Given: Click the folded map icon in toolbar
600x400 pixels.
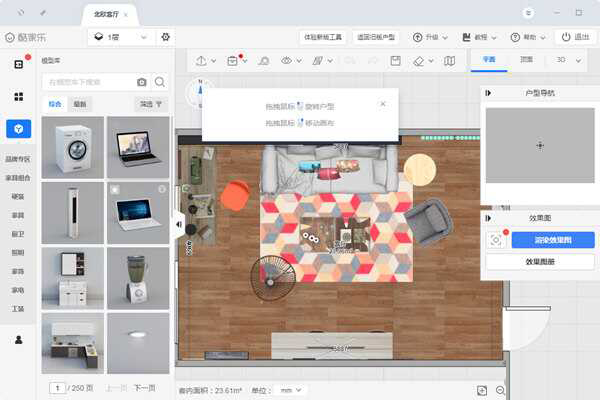Looking at the screenshot, I should pos(450,61).
